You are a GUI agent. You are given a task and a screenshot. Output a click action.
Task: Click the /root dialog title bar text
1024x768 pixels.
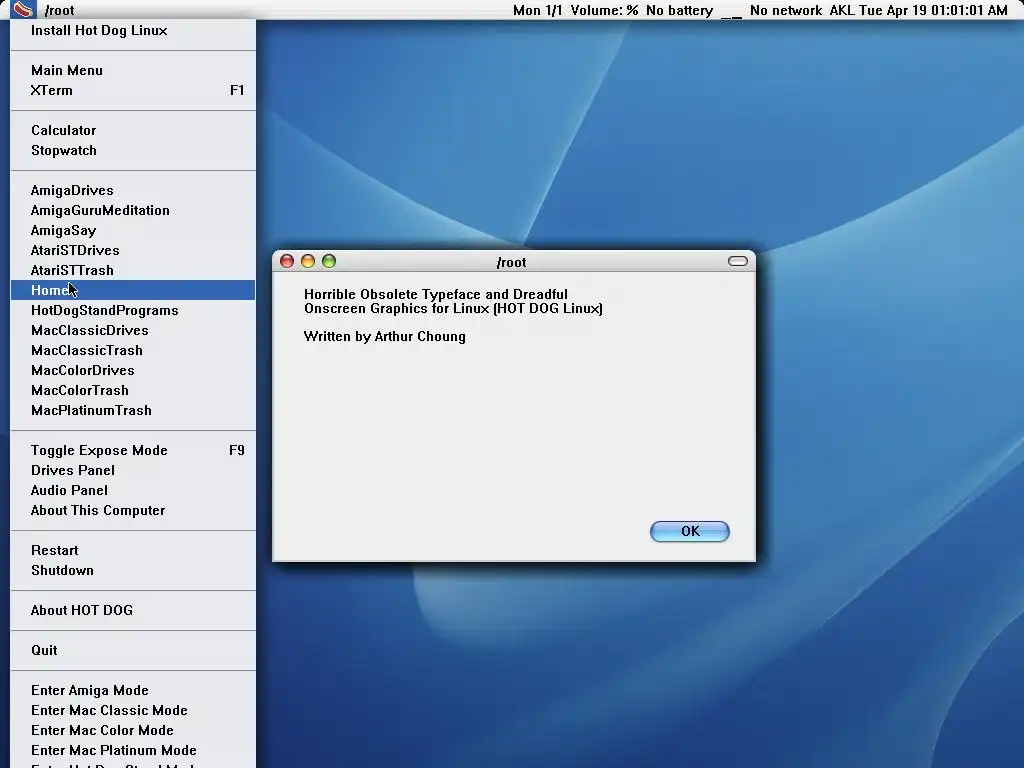511,263
